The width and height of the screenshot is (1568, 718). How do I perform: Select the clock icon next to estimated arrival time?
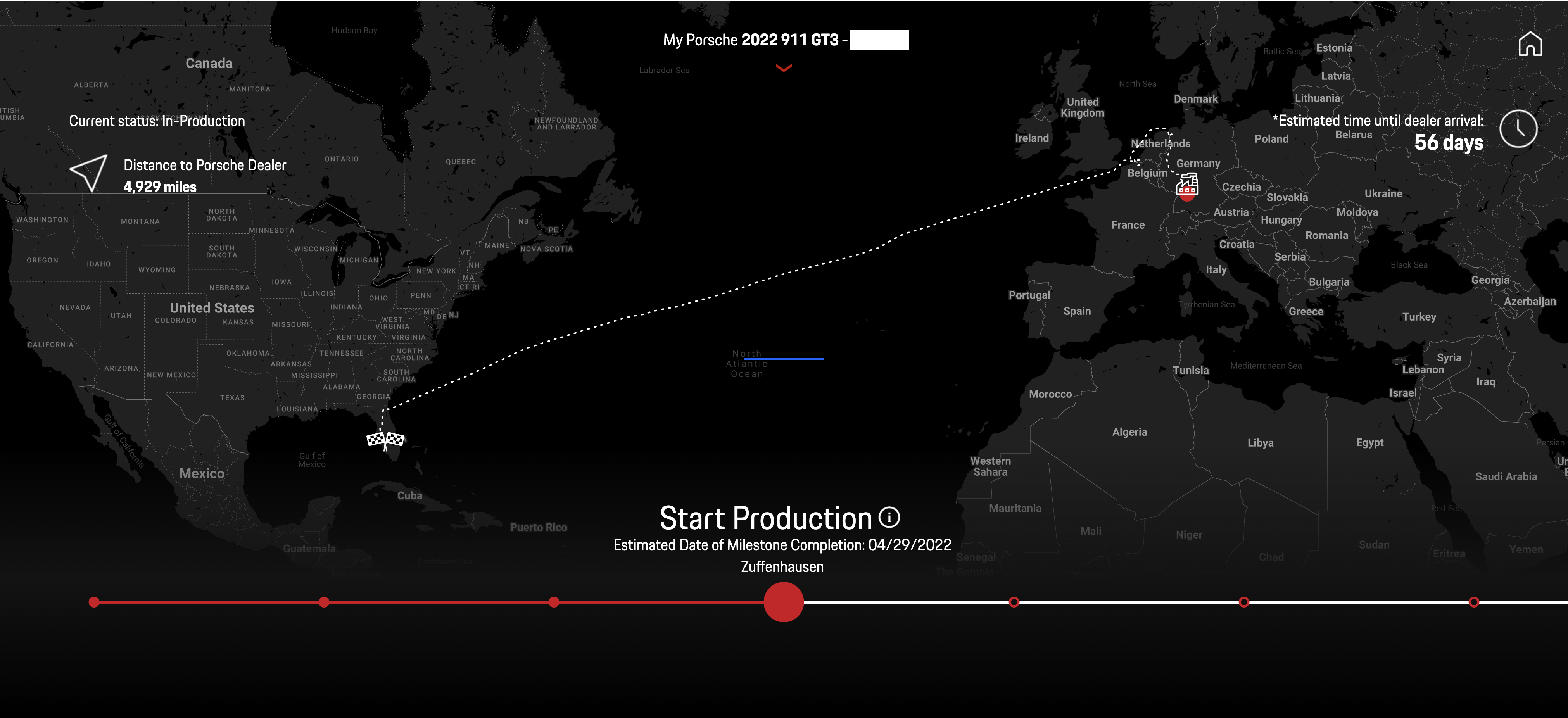coord(1519,128)
